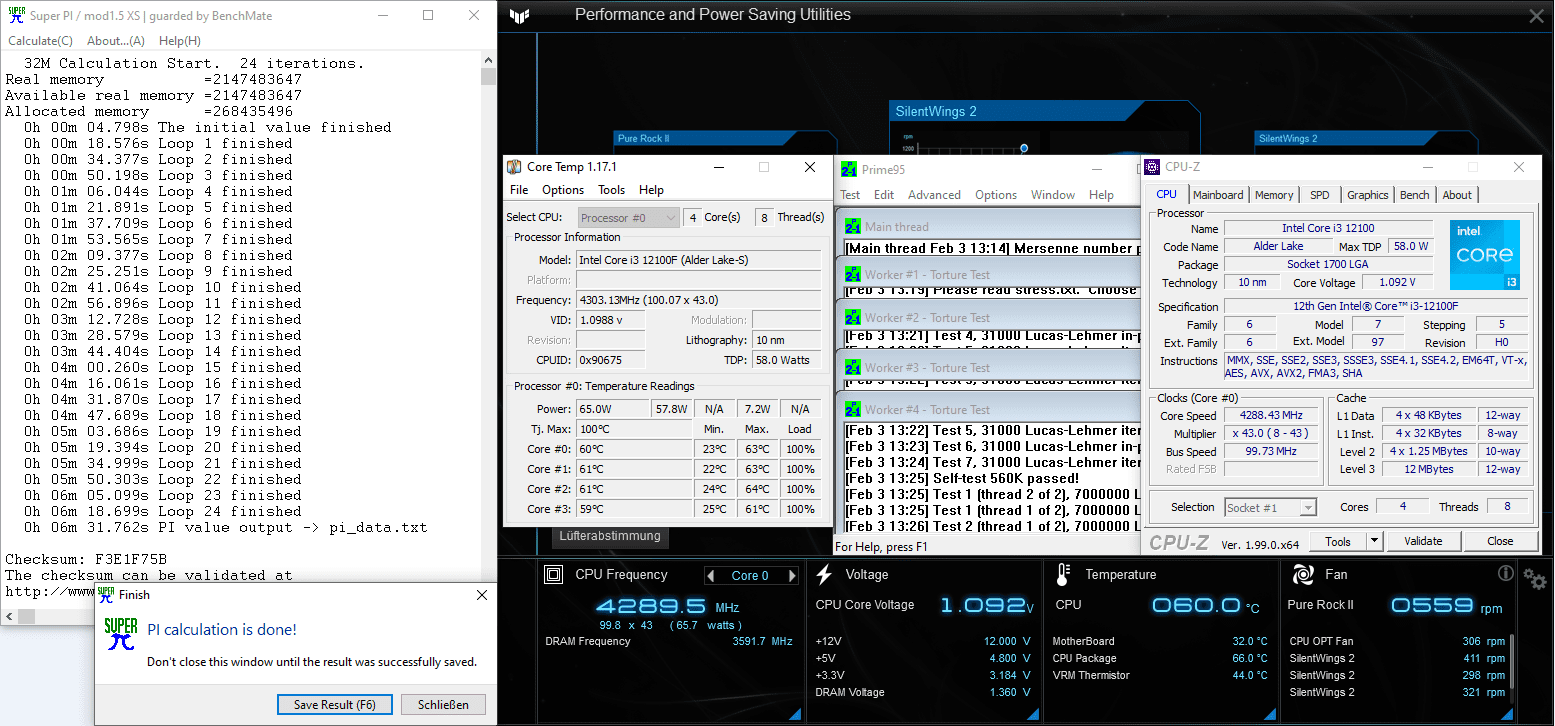Switch to the Mainboard tab in CPU-Z
Viewport: 1555px width, 726px height.
[1218, 195]
